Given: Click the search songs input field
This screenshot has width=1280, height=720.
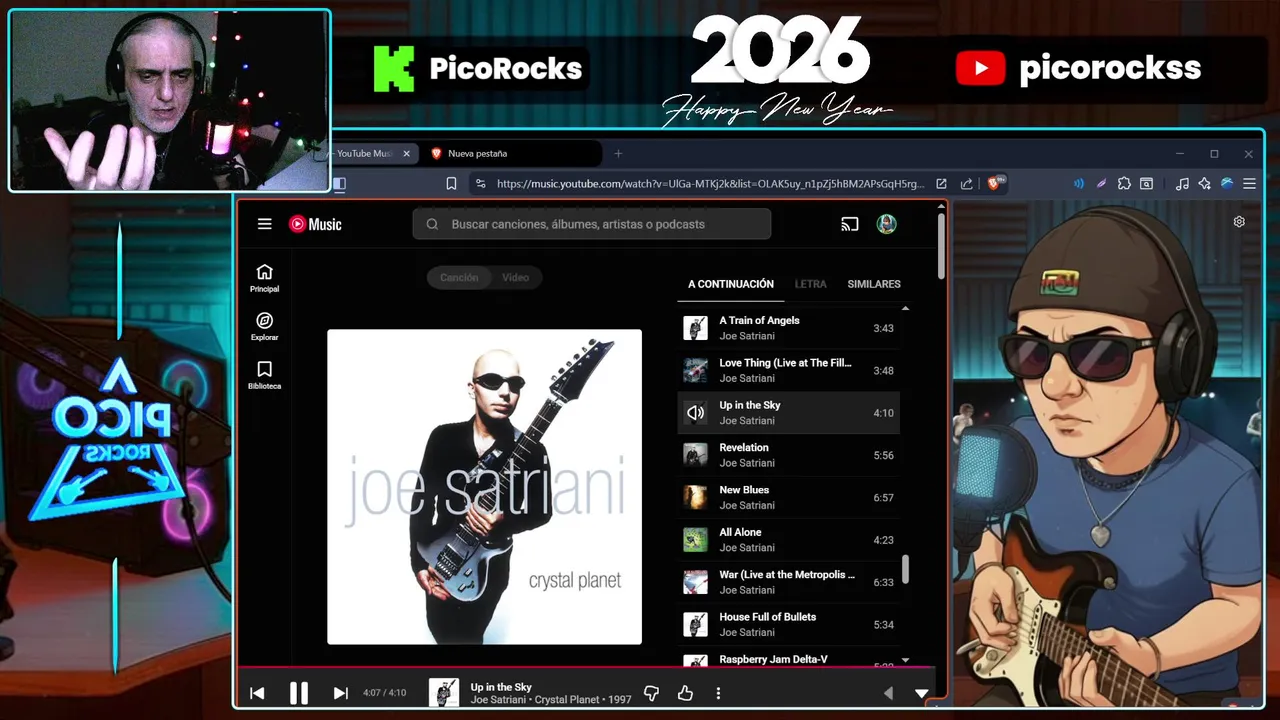Looking at the screenshot, I should pyautogui.click(x=592, y=224).
